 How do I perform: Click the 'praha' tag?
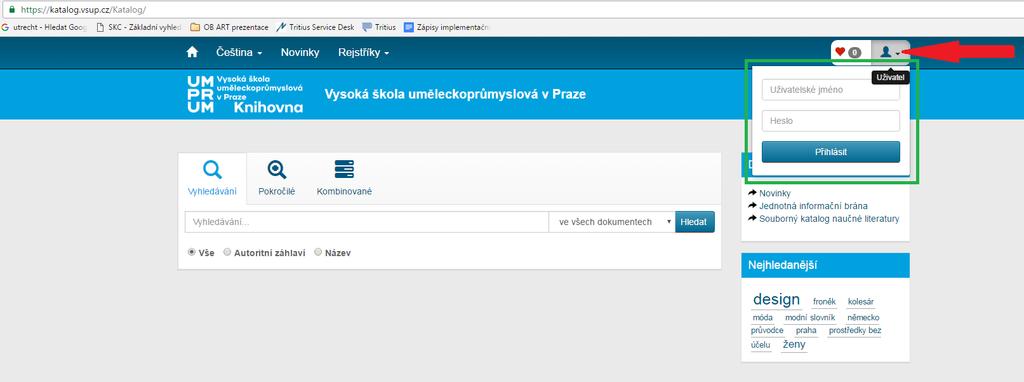(806, 330)
